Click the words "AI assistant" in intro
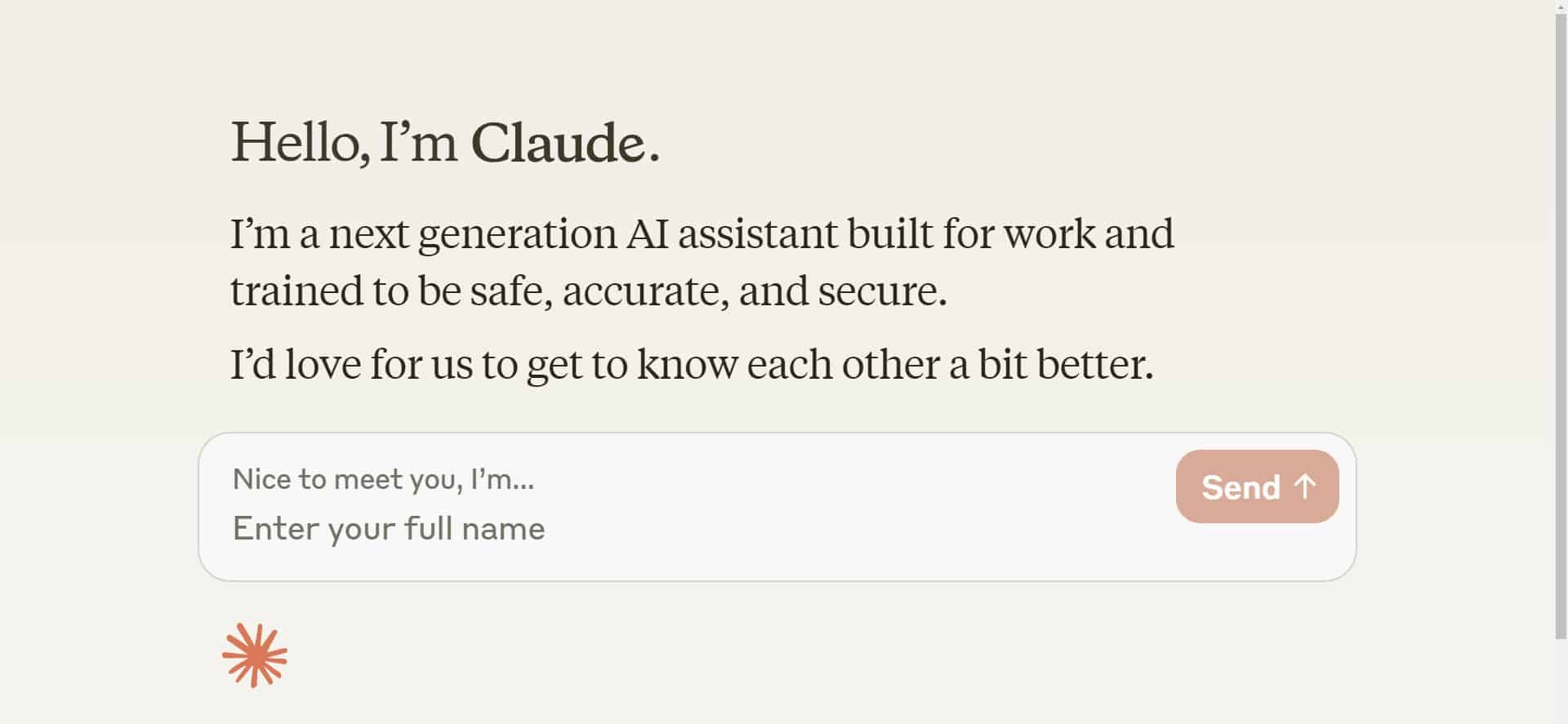This screenshot has width=1568, height=724. pyautogui.click(x=732, y=234)
